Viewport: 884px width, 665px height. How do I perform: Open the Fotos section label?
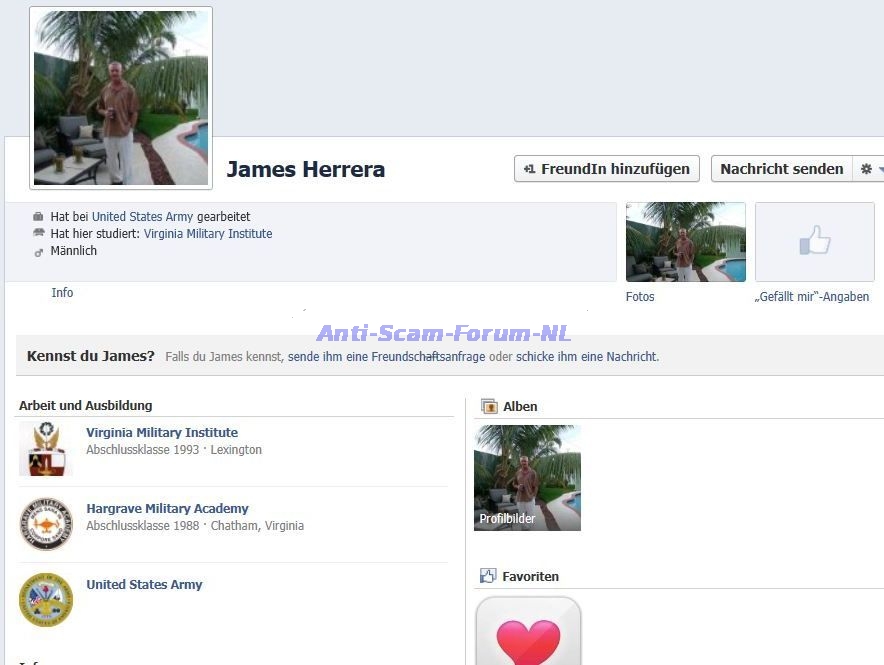640,297
